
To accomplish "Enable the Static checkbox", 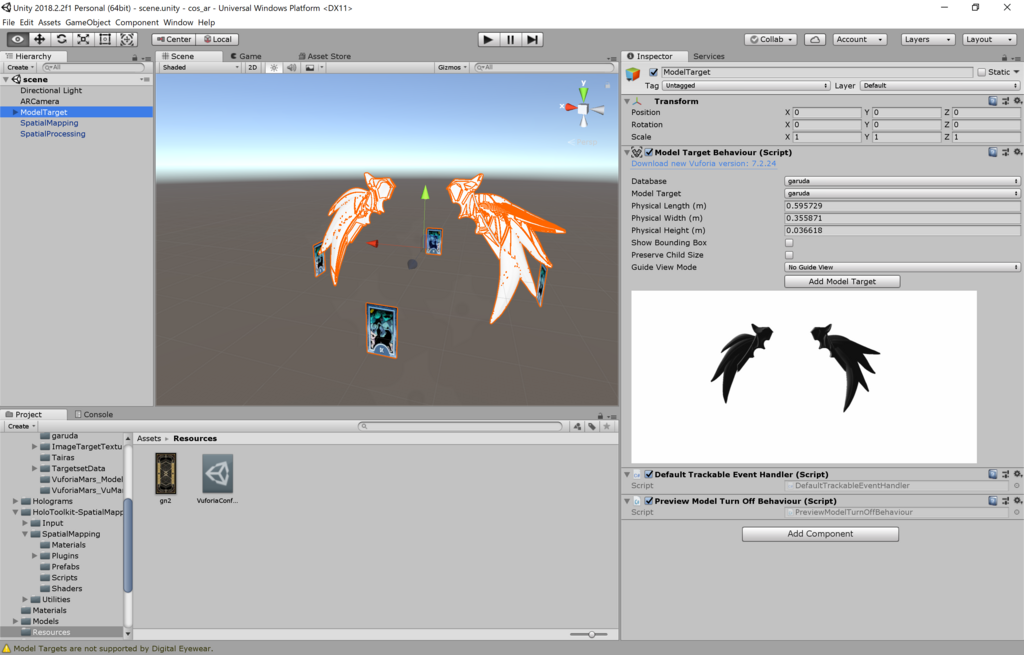I will click(x=982, y=72).
